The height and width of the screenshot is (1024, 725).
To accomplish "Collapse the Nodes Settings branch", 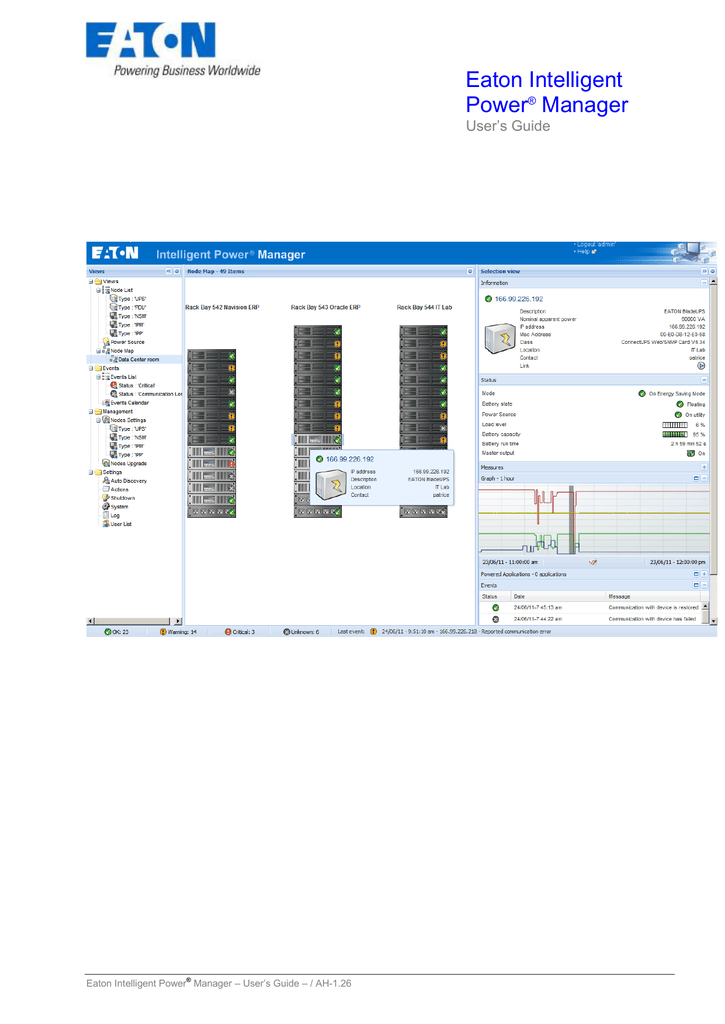I will tap(99, 420).
